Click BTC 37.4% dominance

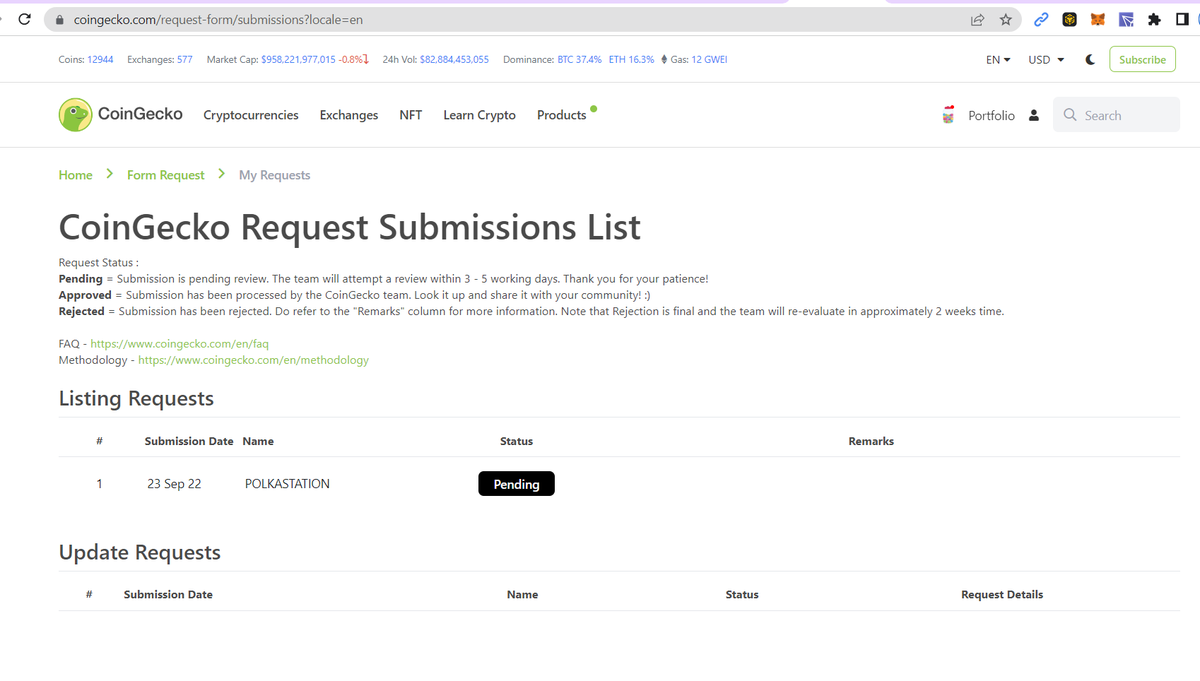580,60
